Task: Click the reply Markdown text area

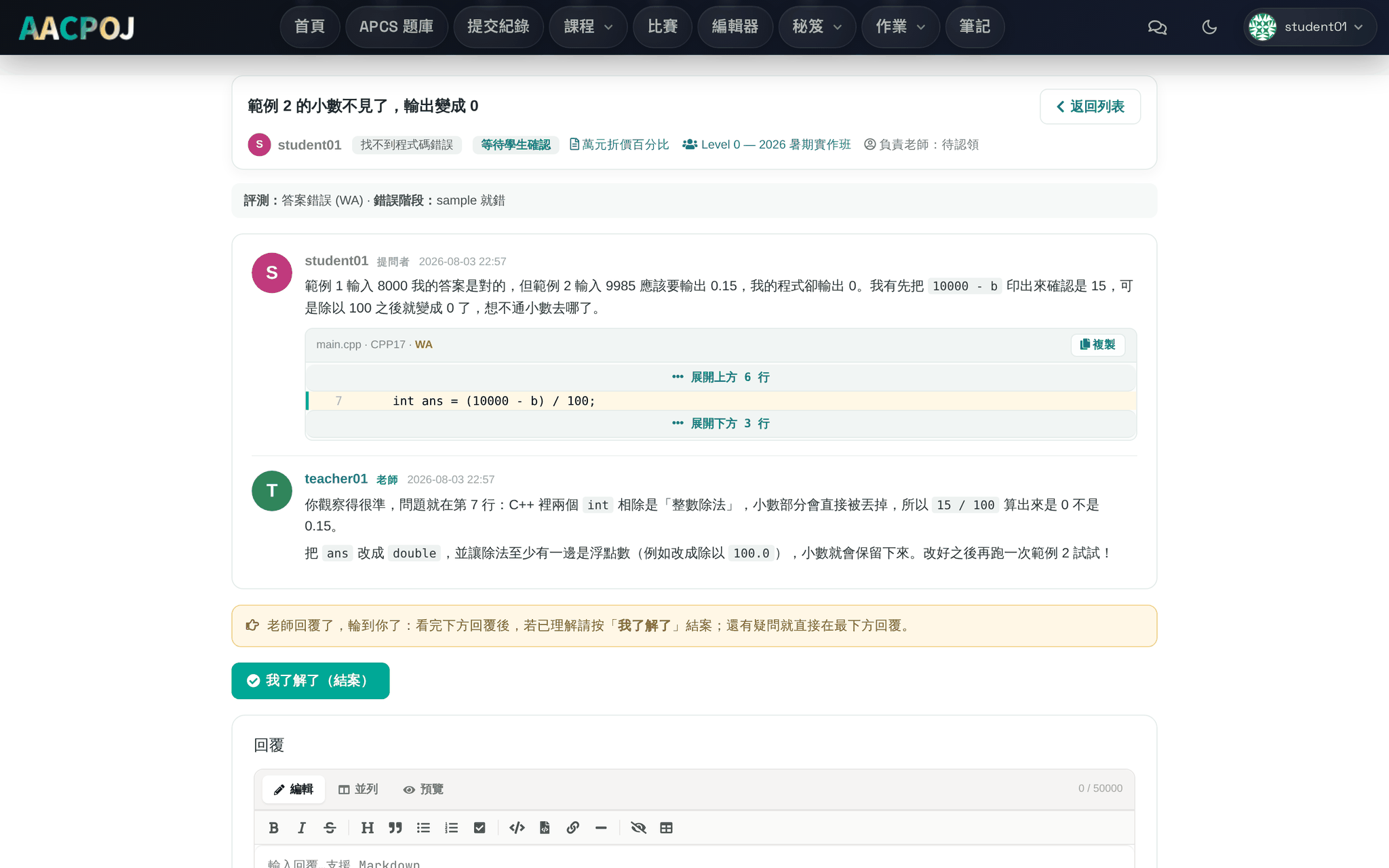Action: 694,857
